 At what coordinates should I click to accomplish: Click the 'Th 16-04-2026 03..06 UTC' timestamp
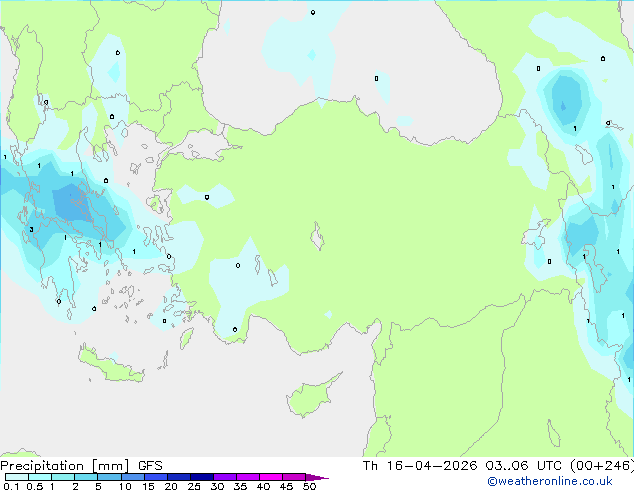point(462,466)
